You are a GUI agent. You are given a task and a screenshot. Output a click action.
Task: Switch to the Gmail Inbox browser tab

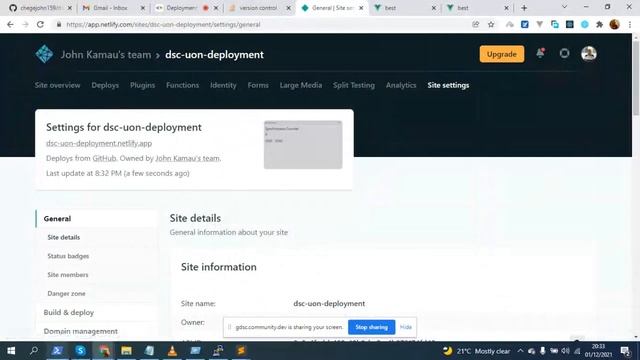coord(113,8)
